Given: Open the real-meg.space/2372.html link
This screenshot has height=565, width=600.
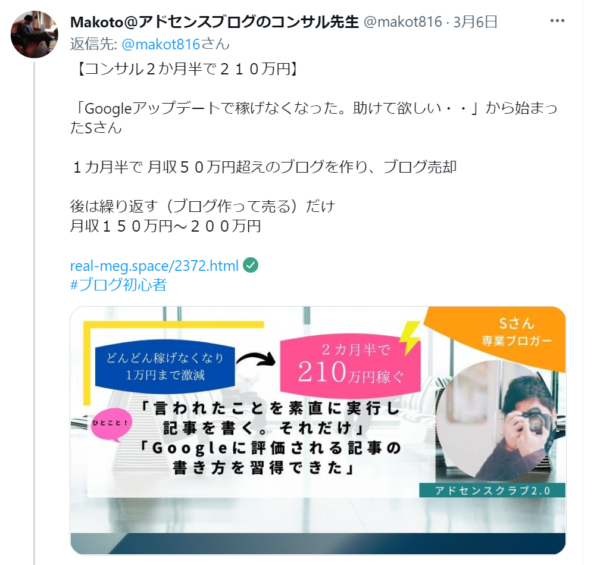Looking at the screenshot, I should (x=154, y=265).
